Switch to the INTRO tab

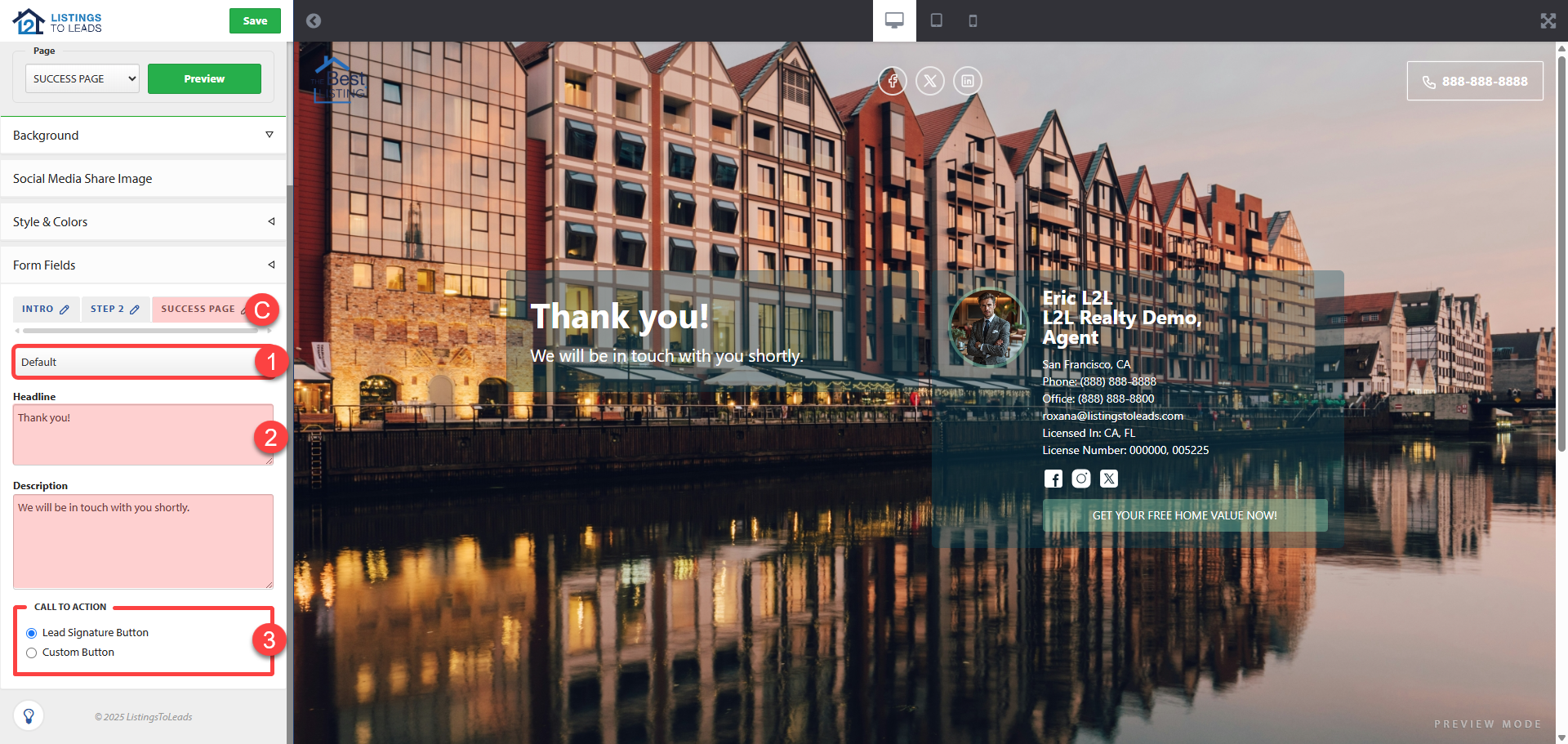pyautogui.click(x=46, y=309)
